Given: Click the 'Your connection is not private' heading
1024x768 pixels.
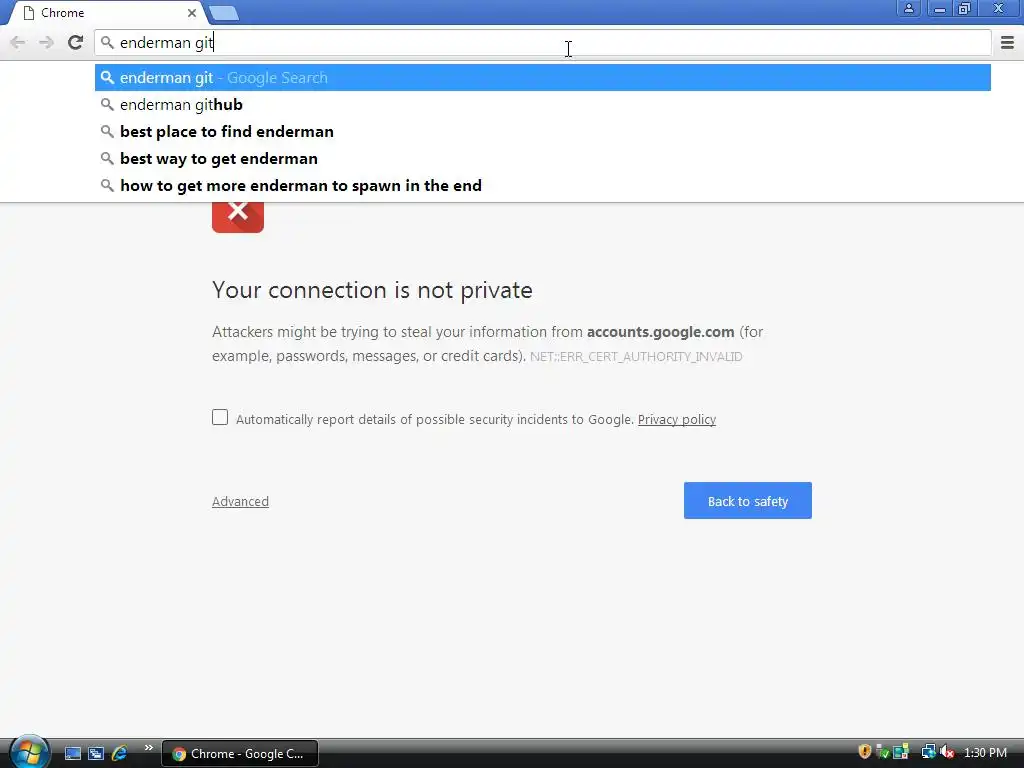Looking at the screenshot, I should 372,290.
